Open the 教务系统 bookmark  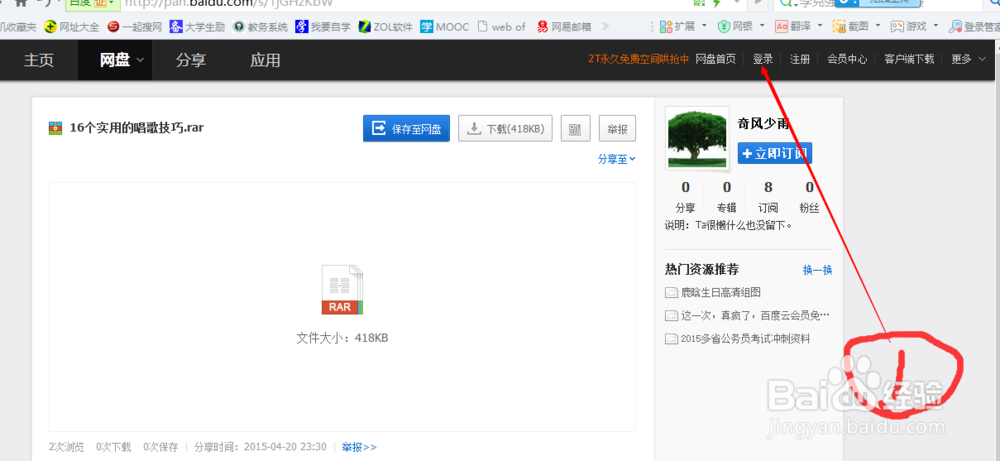point(260,27)
